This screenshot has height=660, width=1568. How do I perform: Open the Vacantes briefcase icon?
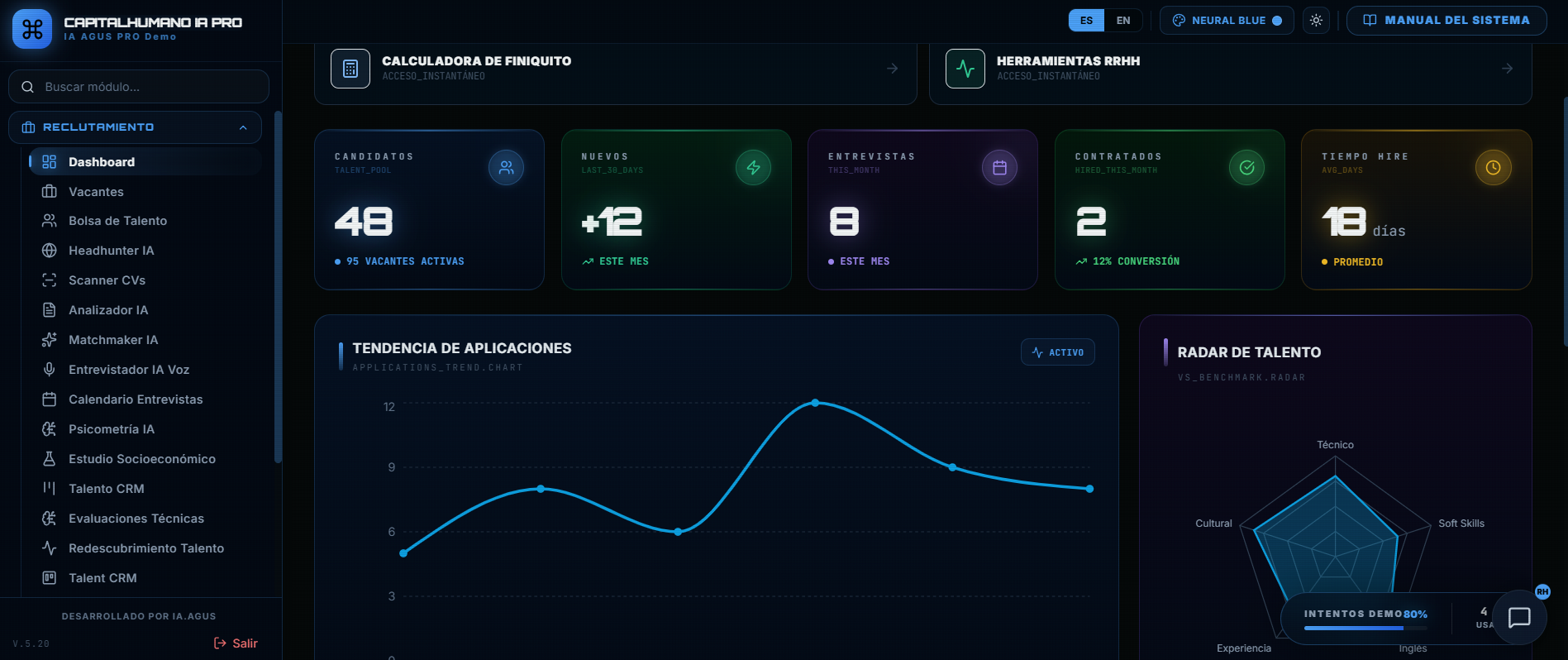[x=50, y=192]
